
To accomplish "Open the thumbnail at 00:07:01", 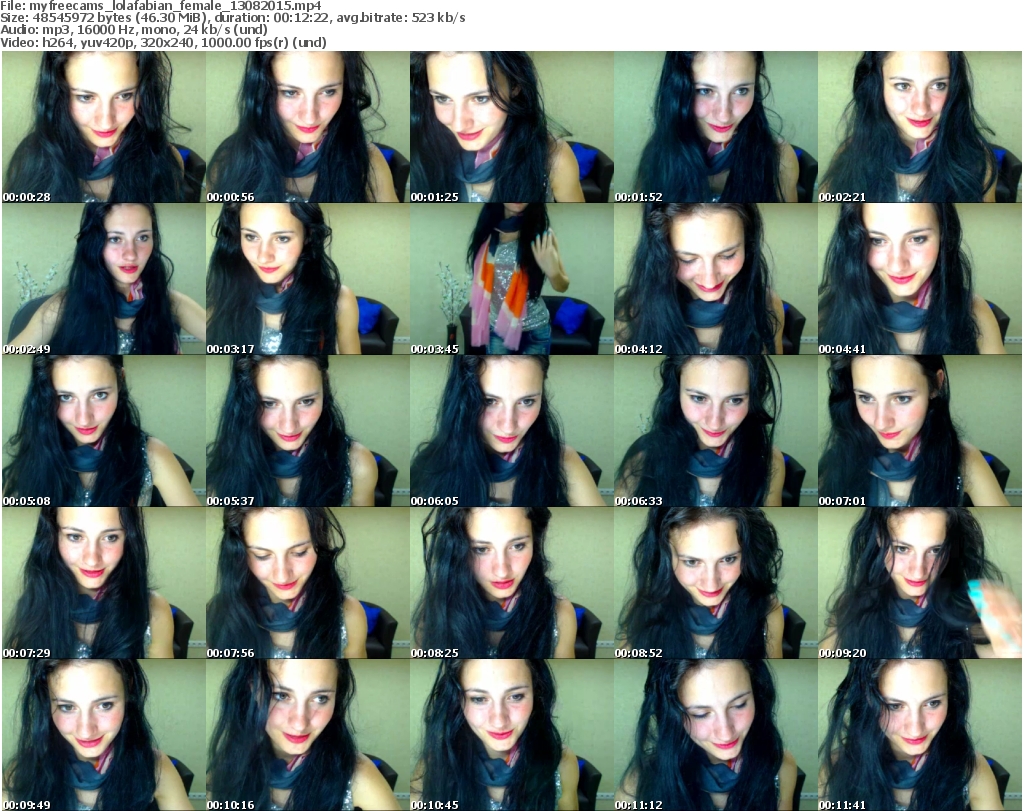I will pos(920,431).
